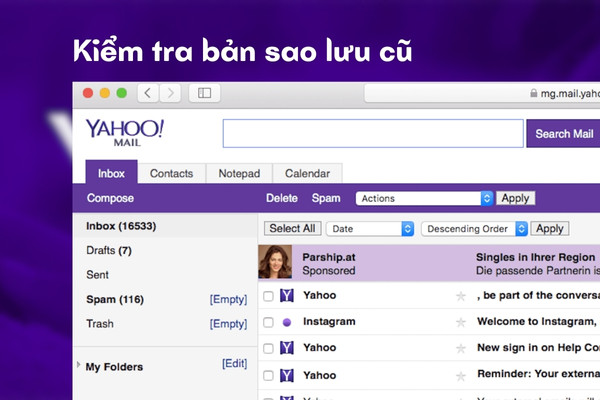Open the Date sort dropdown
The height and width of the screenshot is (400, 600).
click(x=370, y=229)
